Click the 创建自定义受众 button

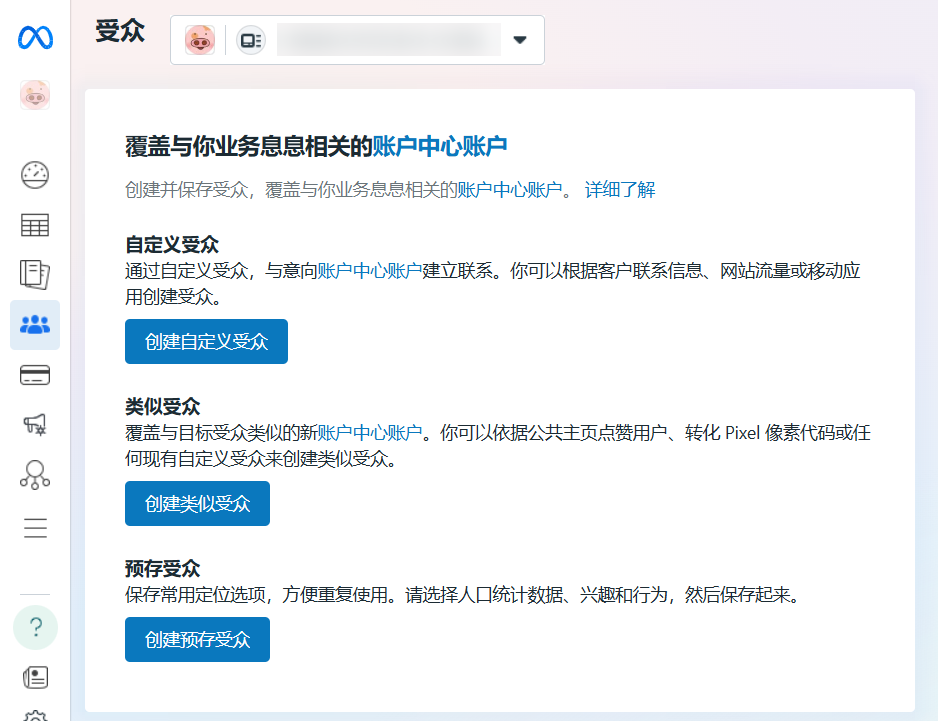[x=206, y=342]
